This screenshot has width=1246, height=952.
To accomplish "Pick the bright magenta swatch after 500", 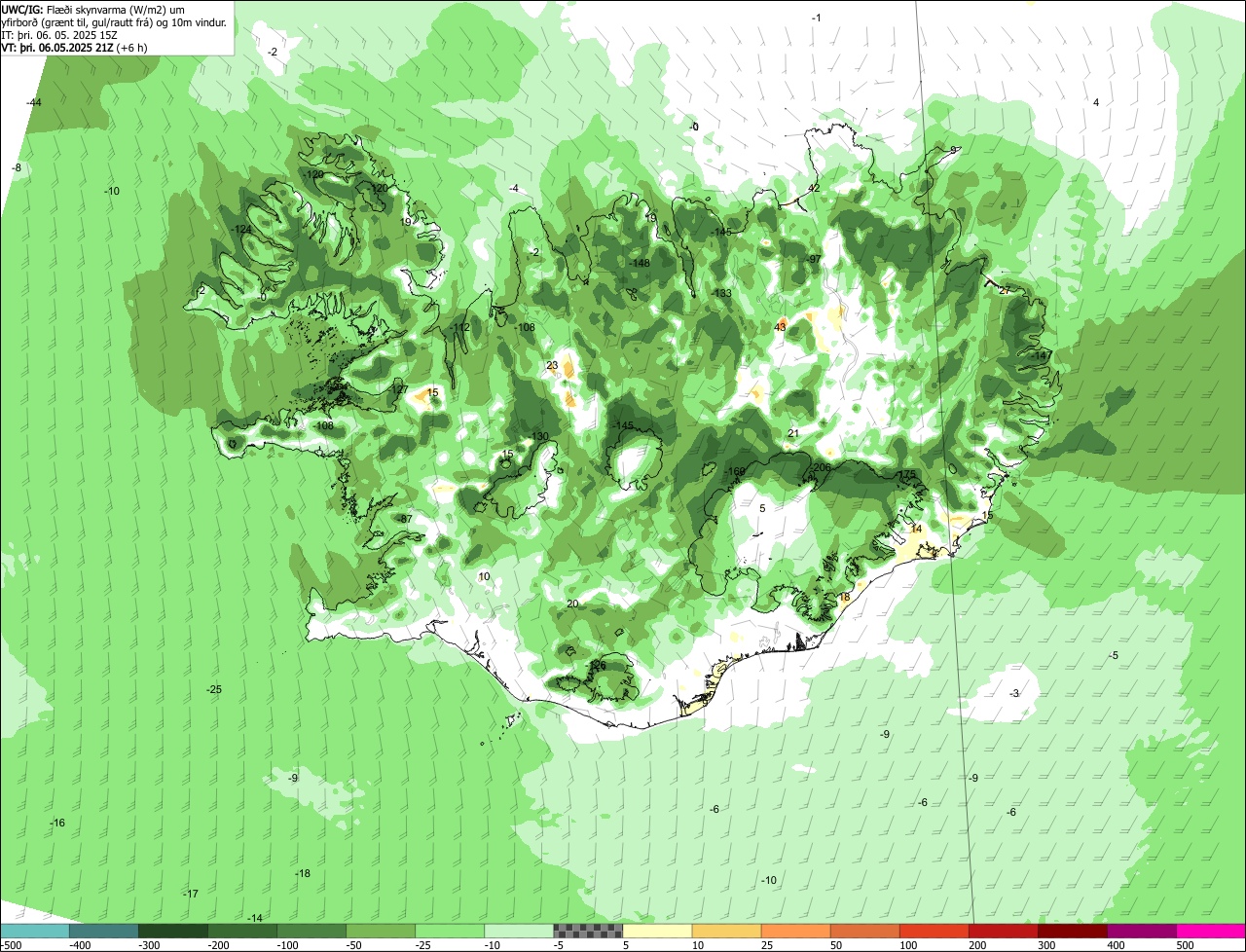I will point(1211,932).
